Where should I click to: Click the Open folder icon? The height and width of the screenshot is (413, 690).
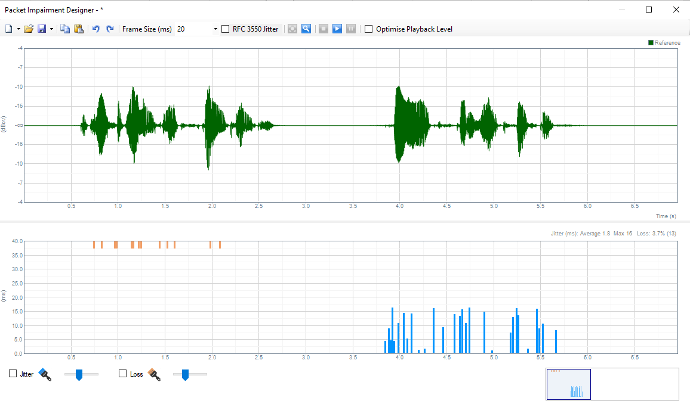[29, 29]
